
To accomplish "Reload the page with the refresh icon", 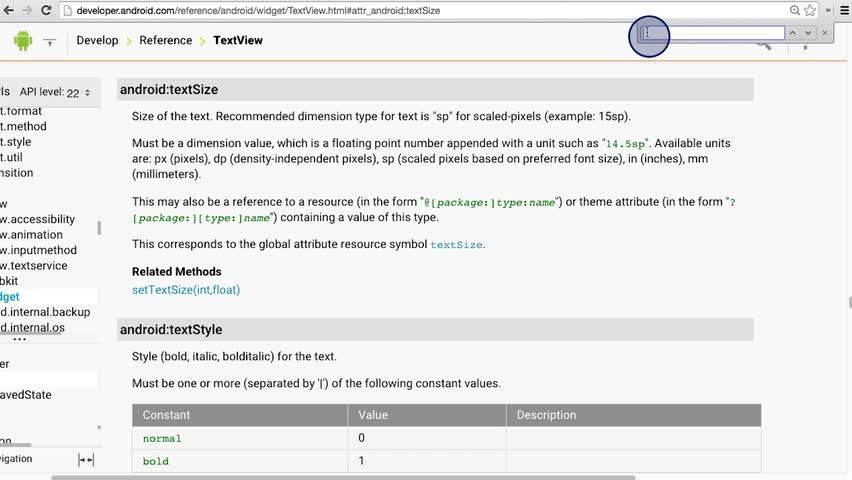I will coord(46,10).
